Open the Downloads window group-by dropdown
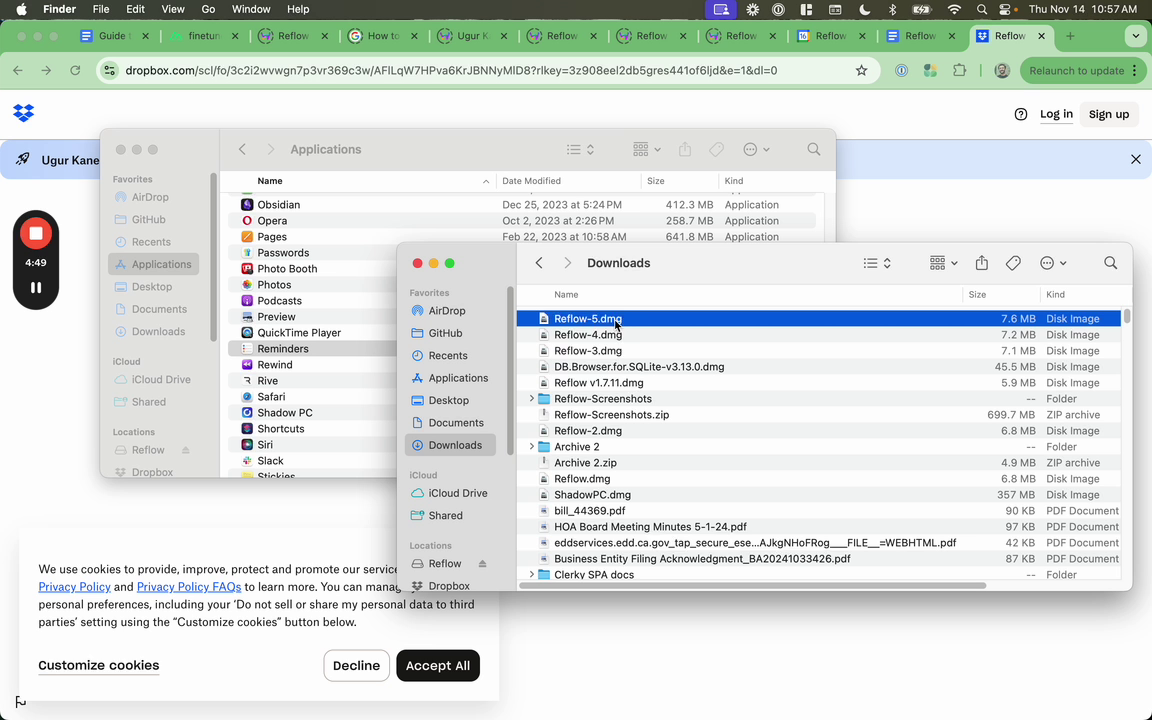The height and width of the screenshot is (720, 1152). pos(943,263)
